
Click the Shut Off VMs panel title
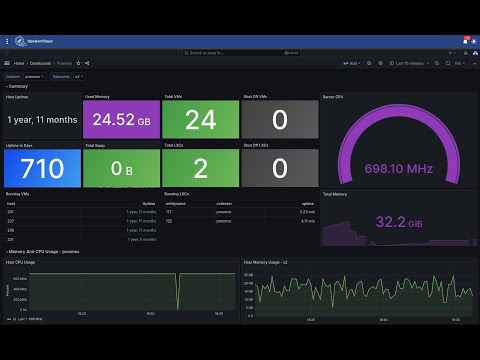tap(255, 97)
